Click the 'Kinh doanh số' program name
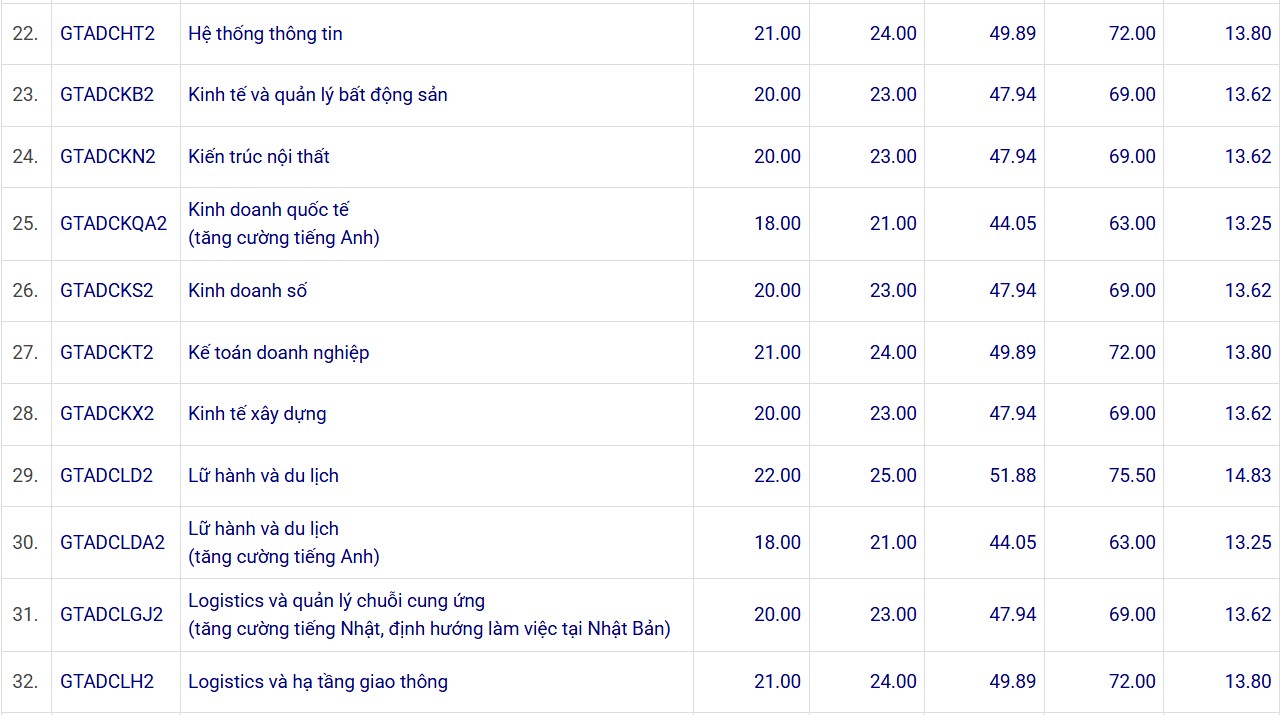 pyautogui.click(x=247, y=291)
